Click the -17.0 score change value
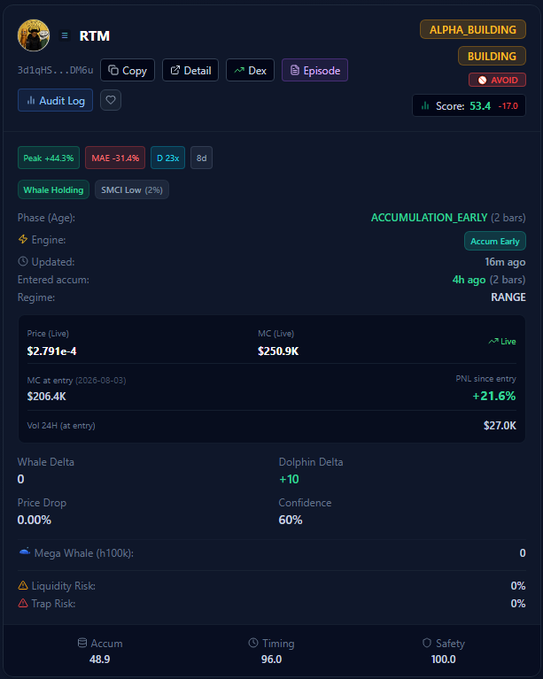Image resolution: width=543 pixels, height=679 pixels. [507, 106]
